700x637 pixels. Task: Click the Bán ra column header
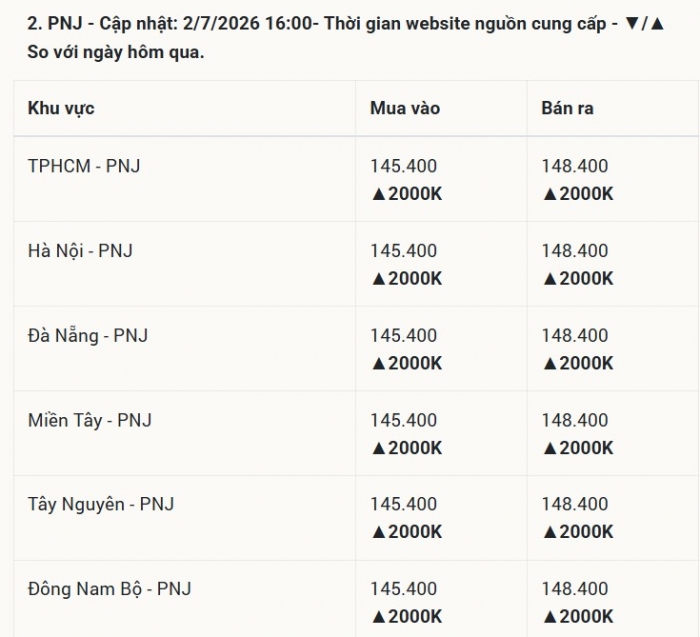567,108
